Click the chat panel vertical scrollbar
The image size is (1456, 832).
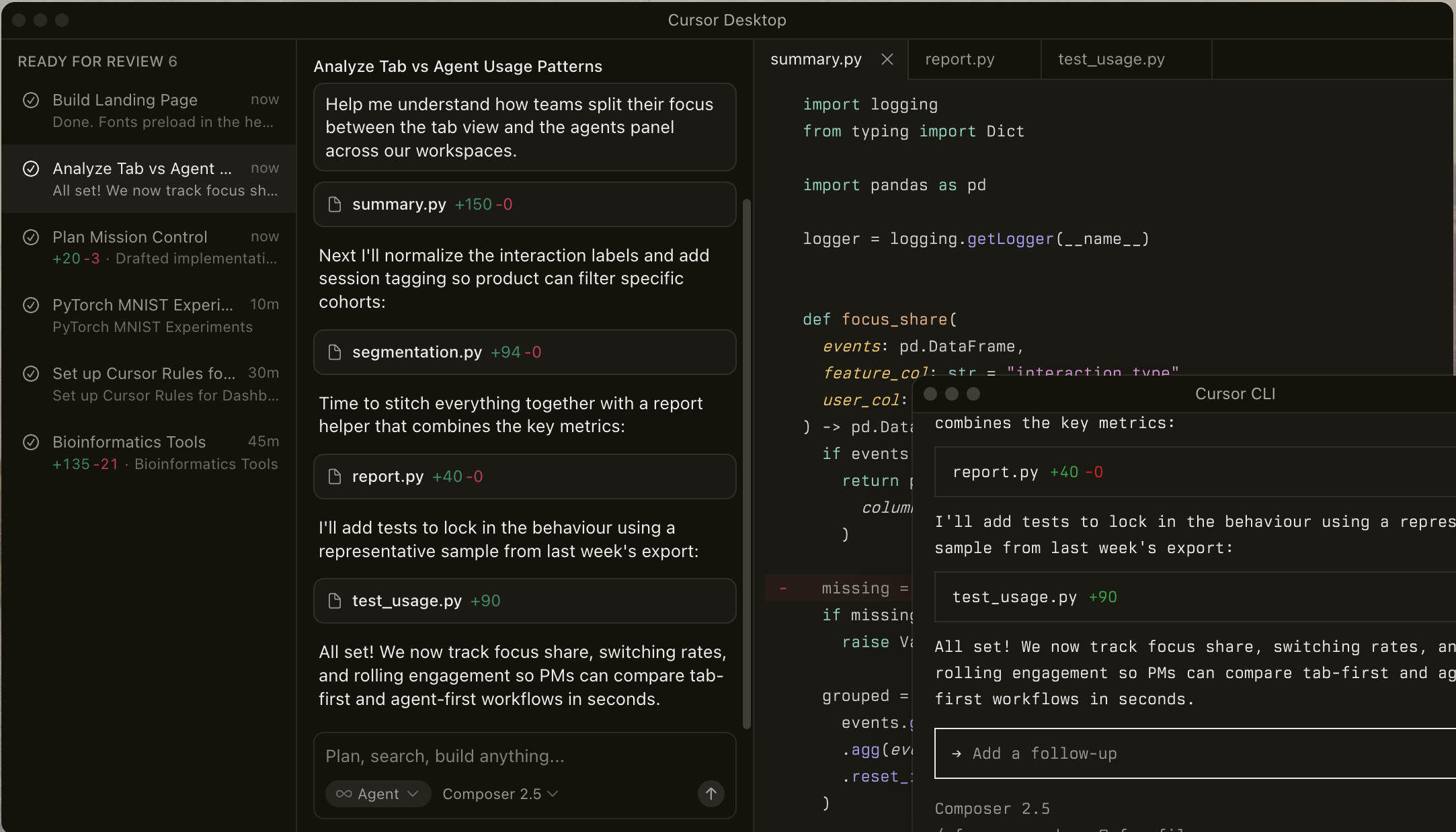pyautogui.click(x=746, y=464)
